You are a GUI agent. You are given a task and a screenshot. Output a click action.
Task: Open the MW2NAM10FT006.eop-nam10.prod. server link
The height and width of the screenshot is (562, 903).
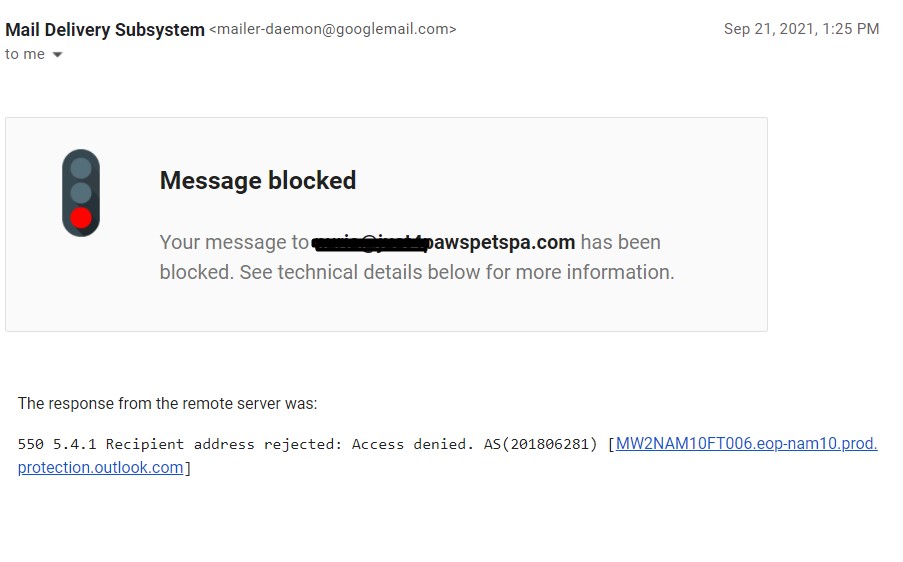click(x=746, y=444)
